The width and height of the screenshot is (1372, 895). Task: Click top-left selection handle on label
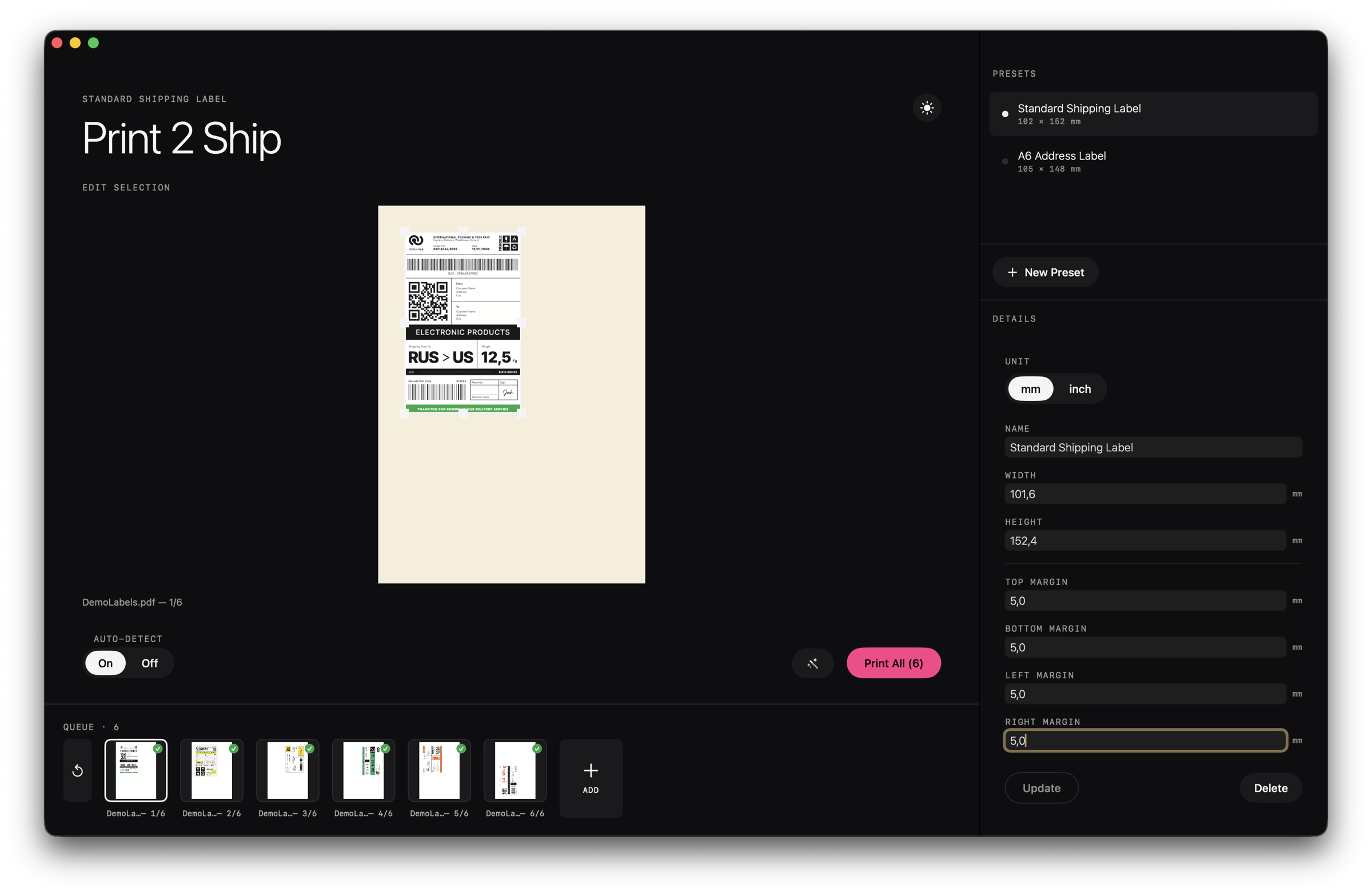point(404,232)
